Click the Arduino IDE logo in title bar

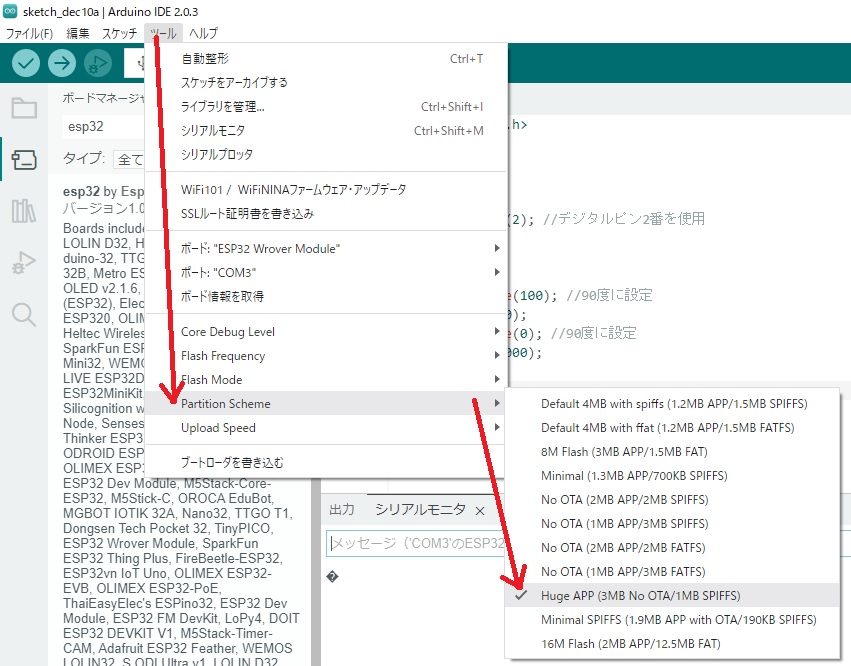[10, 11]
